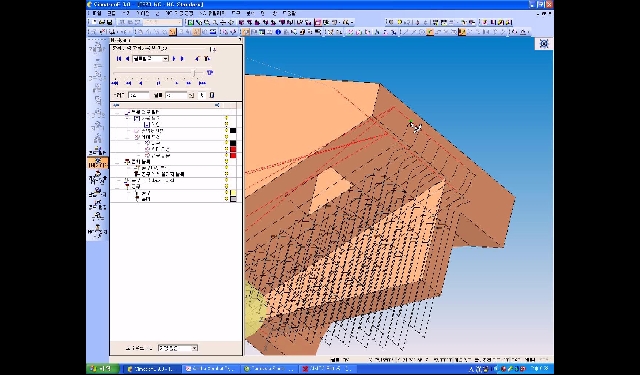Collapse the root node of the tree
Image resolution: width=640 pixels, height=375 pixels.
[x=118, y=112]
